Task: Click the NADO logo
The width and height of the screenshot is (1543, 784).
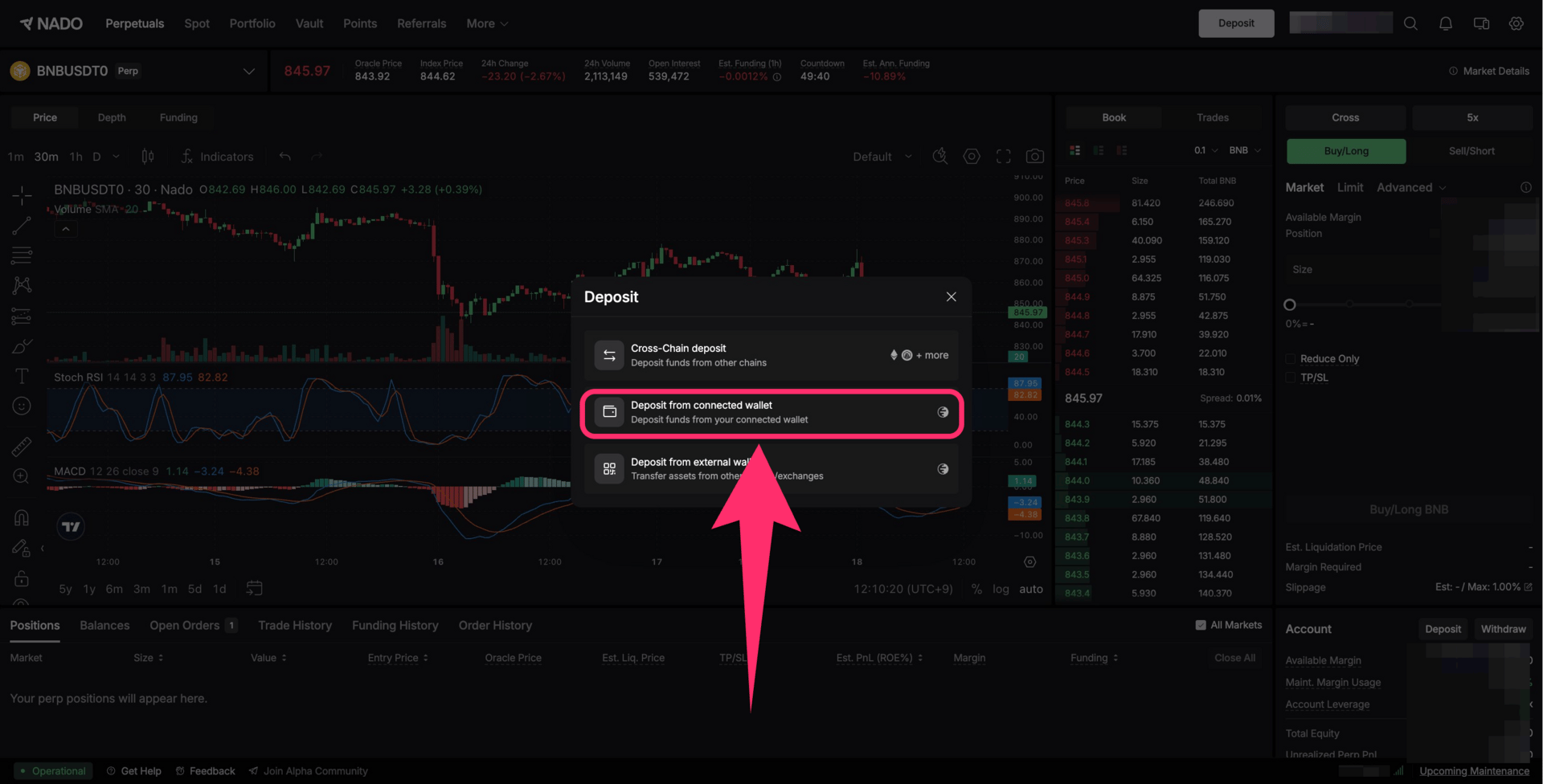Action: click(51, 23)
